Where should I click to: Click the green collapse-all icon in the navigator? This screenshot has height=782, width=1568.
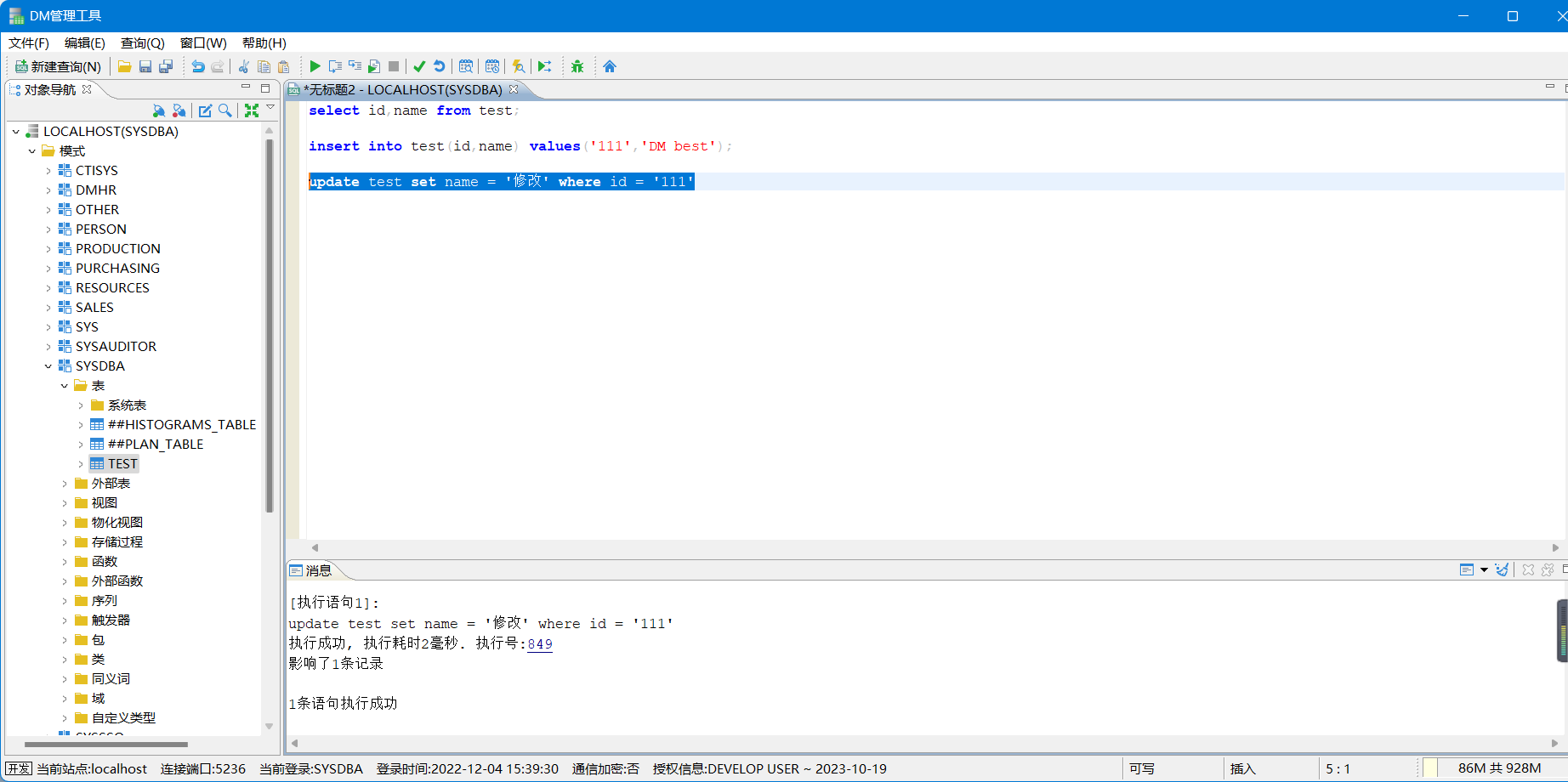[252, 110]
